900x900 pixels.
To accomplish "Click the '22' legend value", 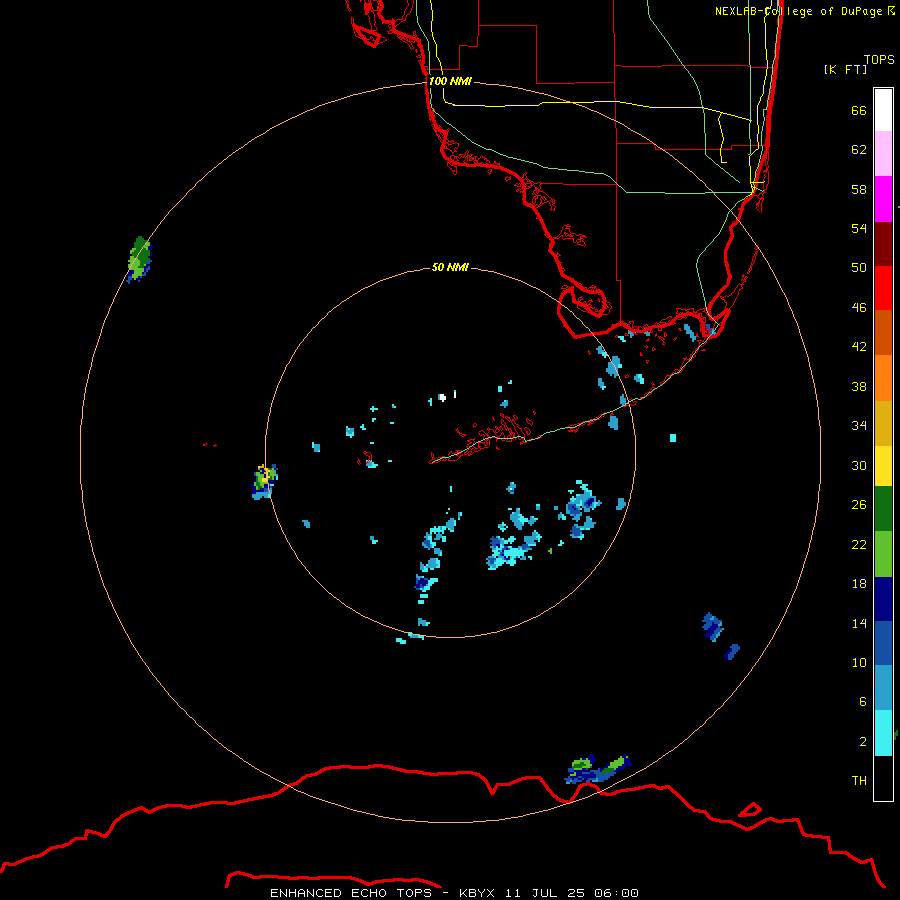I will point(859,544).
